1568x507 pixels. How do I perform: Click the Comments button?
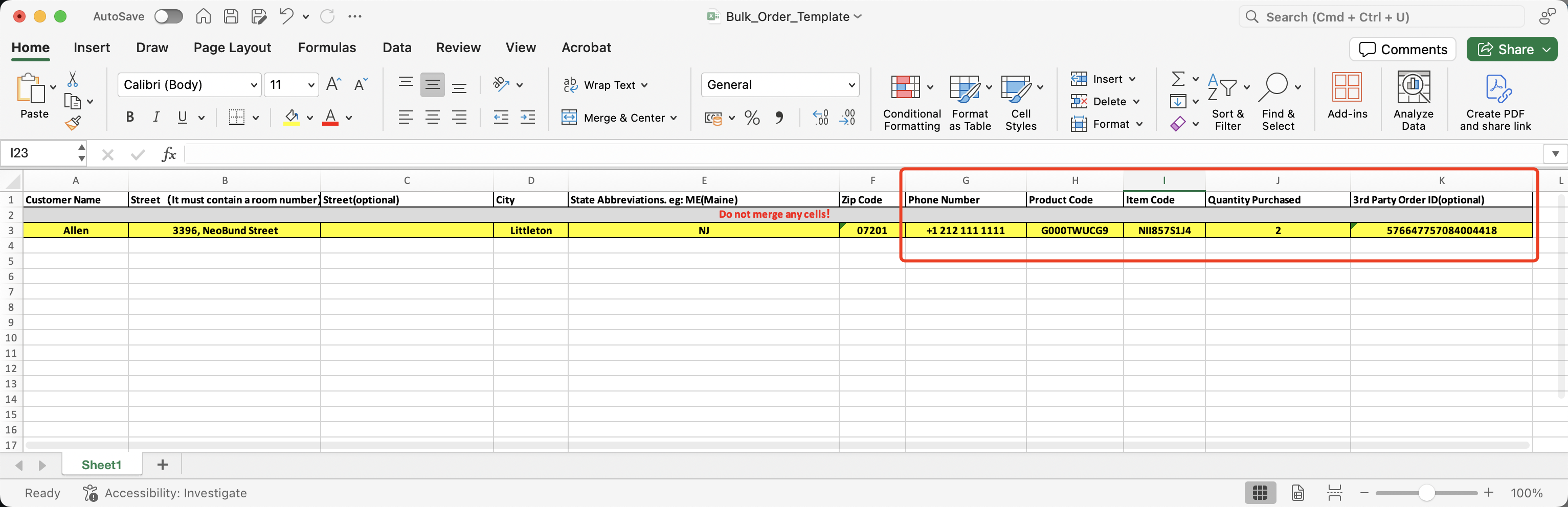1402,49
